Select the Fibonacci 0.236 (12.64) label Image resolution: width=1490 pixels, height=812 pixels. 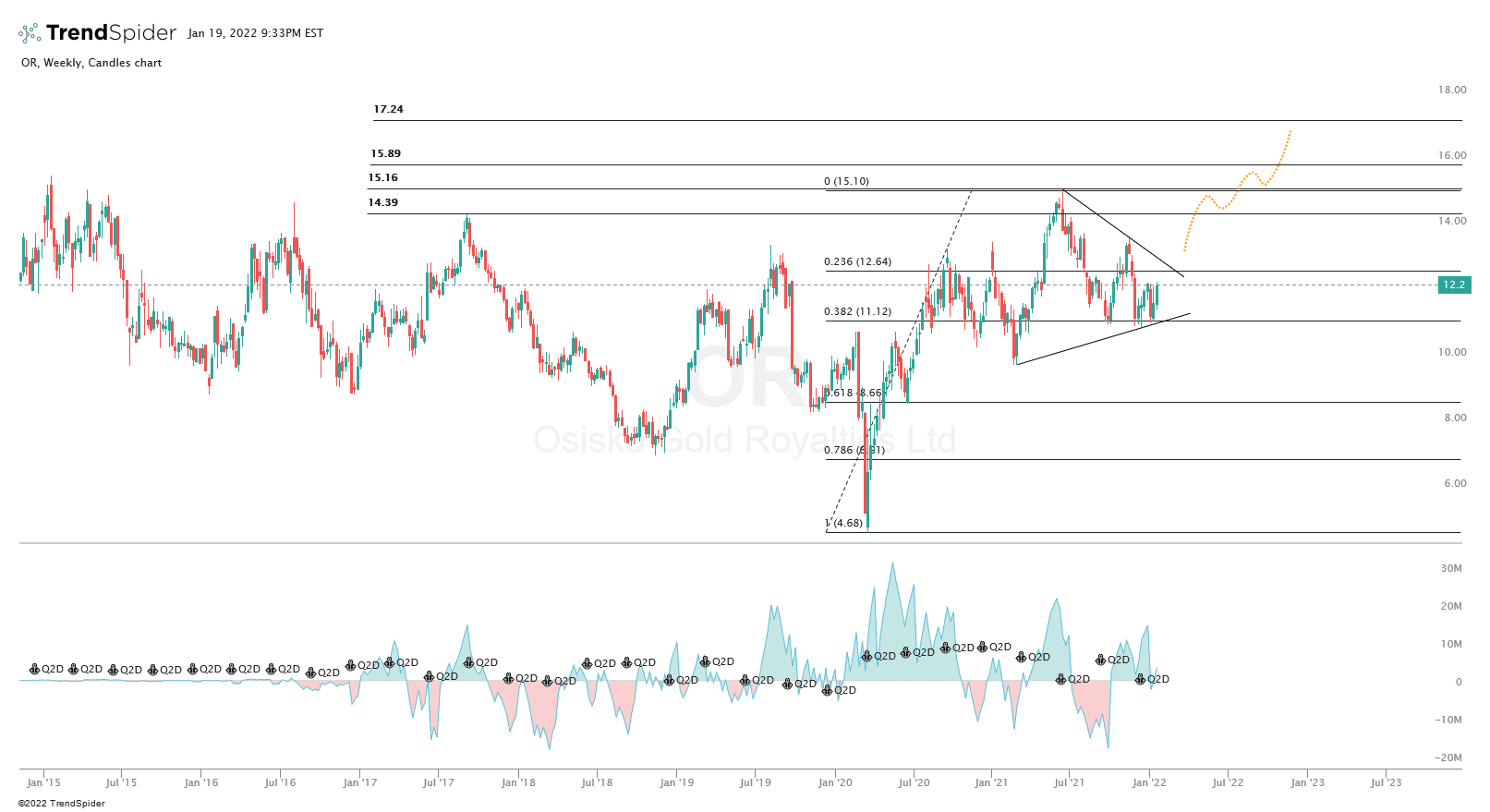coord(857,261)
